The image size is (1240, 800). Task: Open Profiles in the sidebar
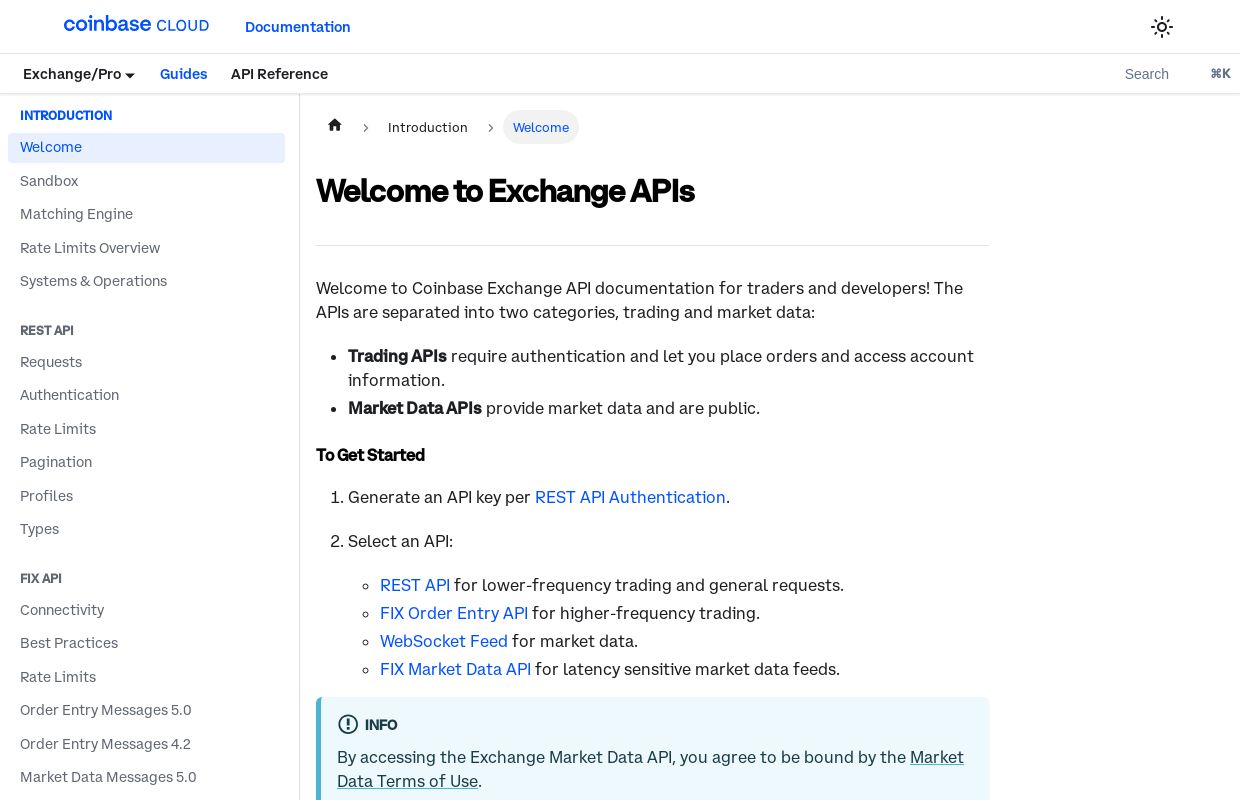(x=146, y=496)
